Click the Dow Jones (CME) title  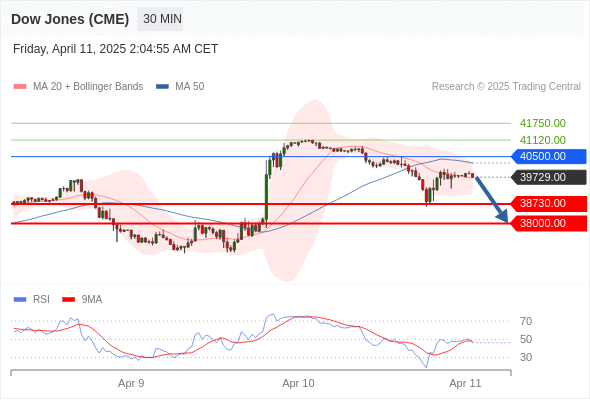pos(70,19)
